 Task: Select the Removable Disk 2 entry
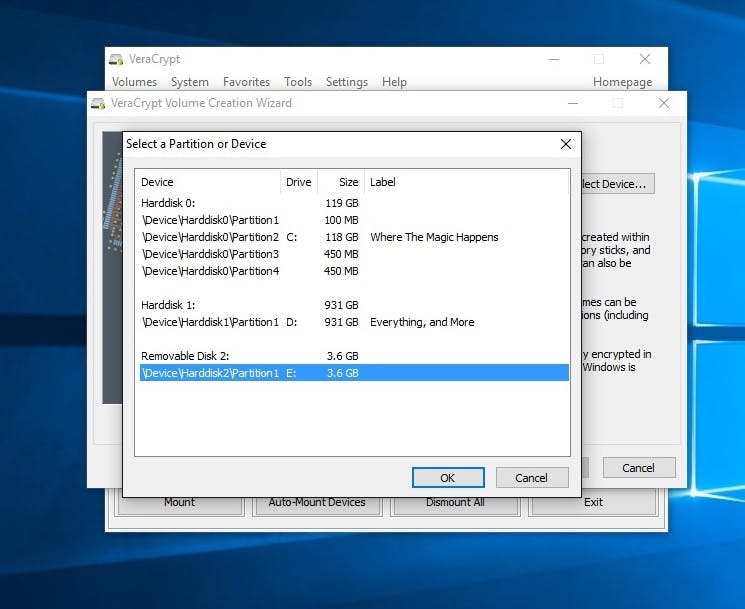(185, 356)
